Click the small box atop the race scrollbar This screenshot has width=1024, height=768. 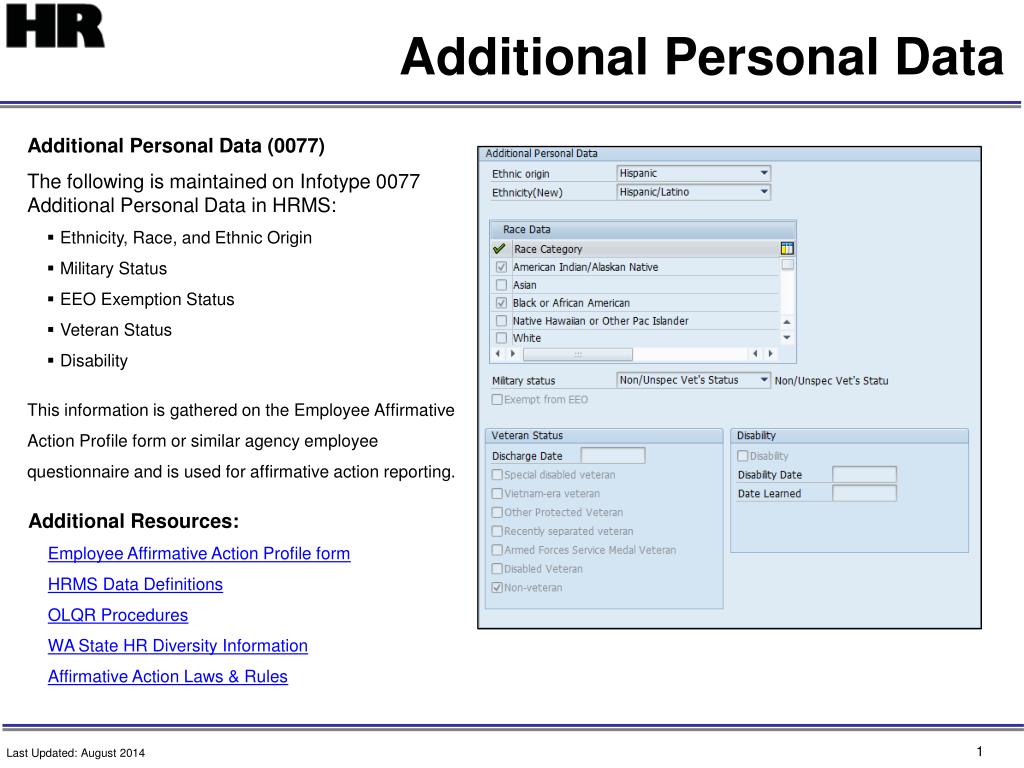(x=788, y=264)
